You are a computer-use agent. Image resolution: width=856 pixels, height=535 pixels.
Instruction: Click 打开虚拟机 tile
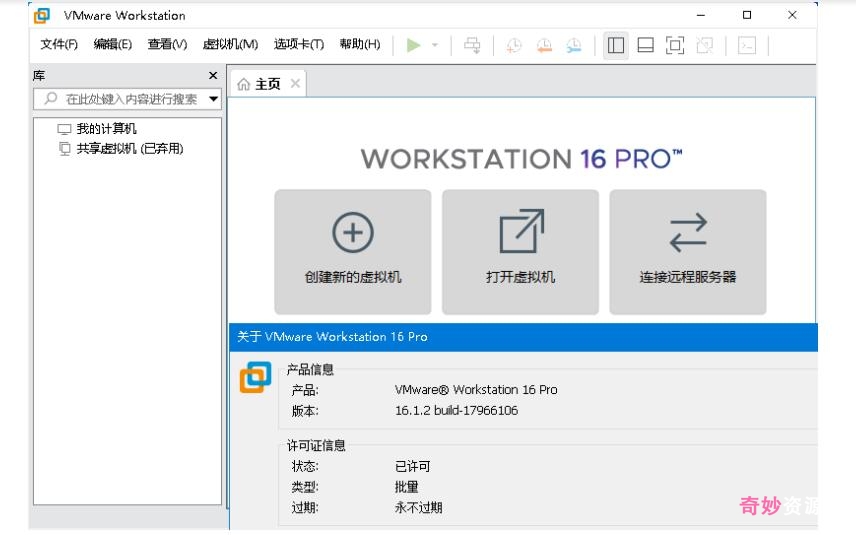click(520, 252)
